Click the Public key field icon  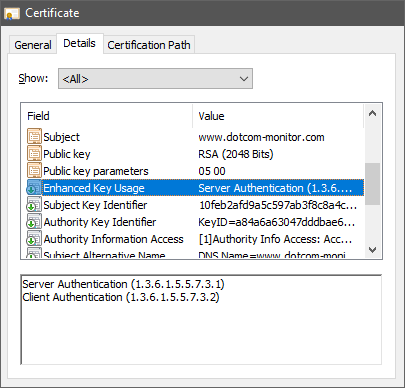point(34,154)
